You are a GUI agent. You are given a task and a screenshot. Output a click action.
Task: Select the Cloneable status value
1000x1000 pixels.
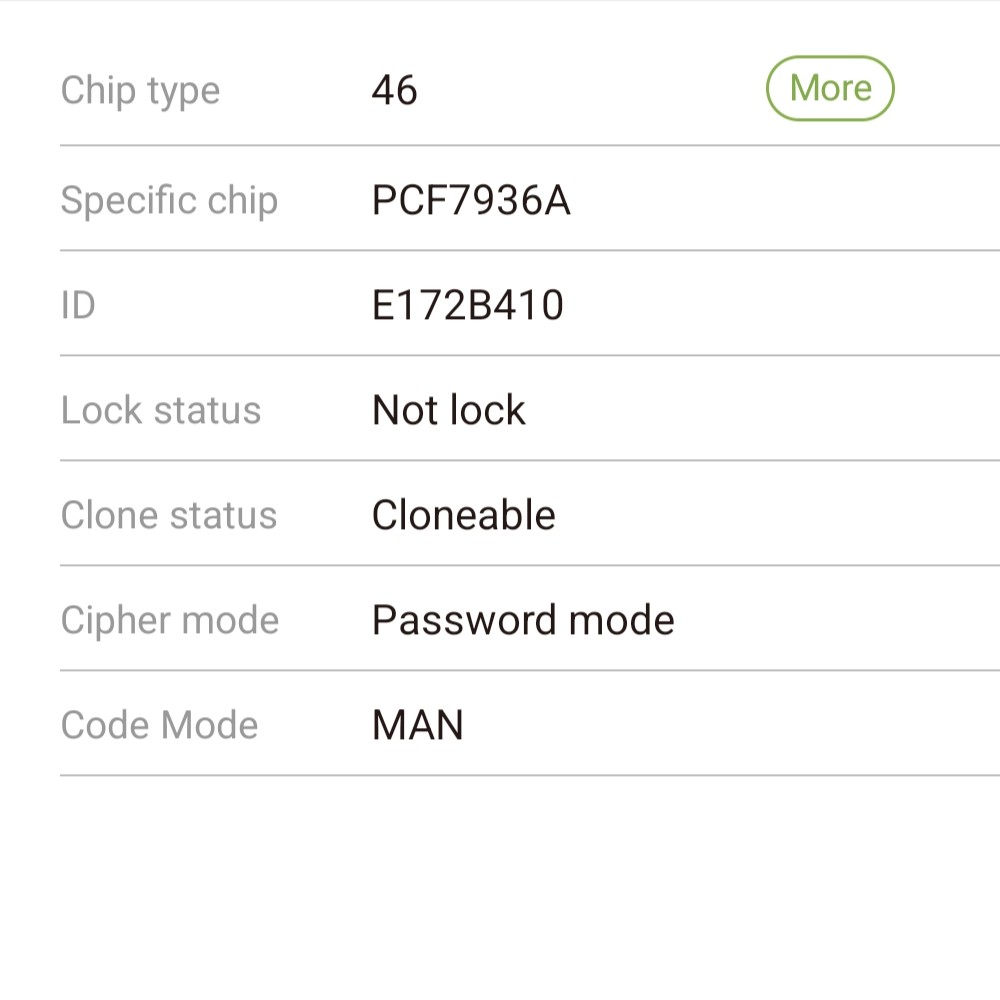point(463,516)
